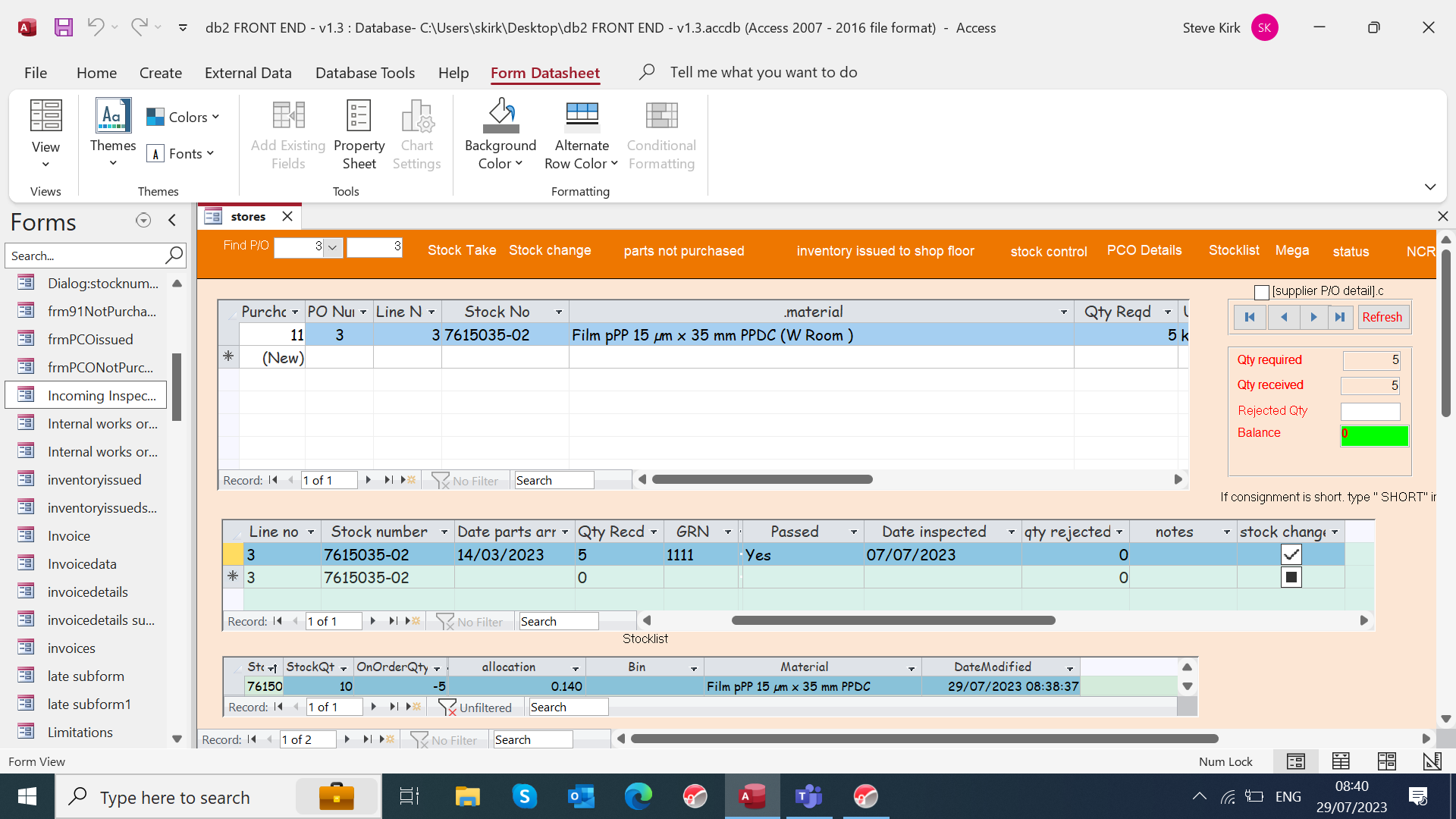
Task: Open the File menu
Action: coord(36,73)
